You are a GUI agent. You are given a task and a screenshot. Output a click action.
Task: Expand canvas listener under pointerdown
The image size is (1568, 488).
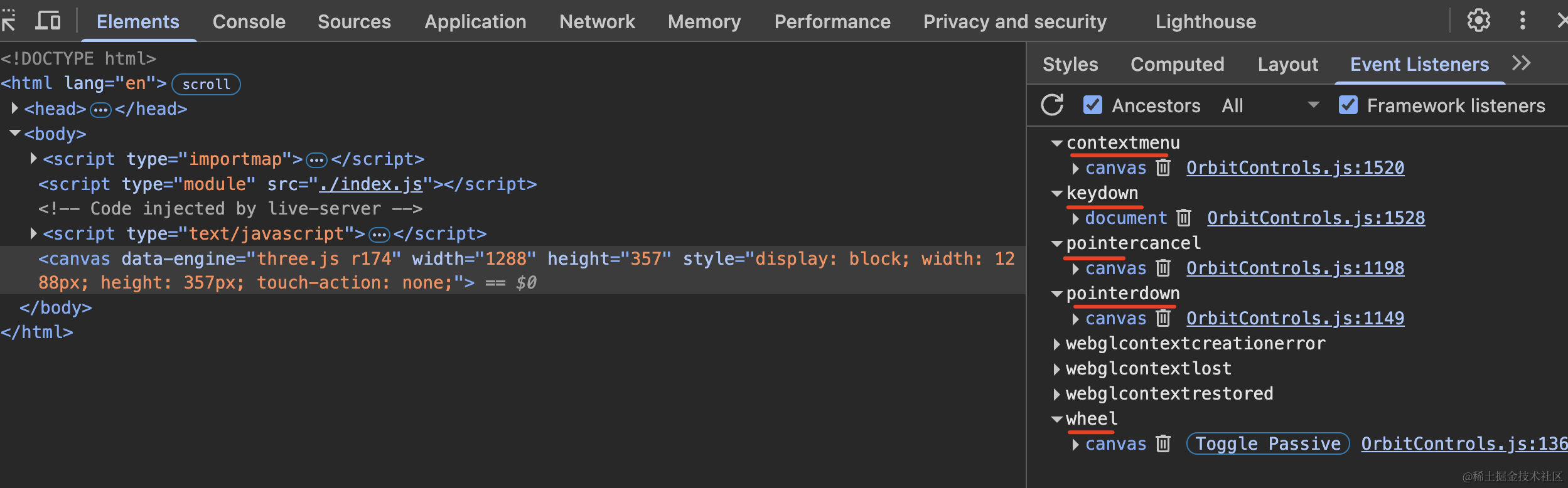tap(1076, 319)
